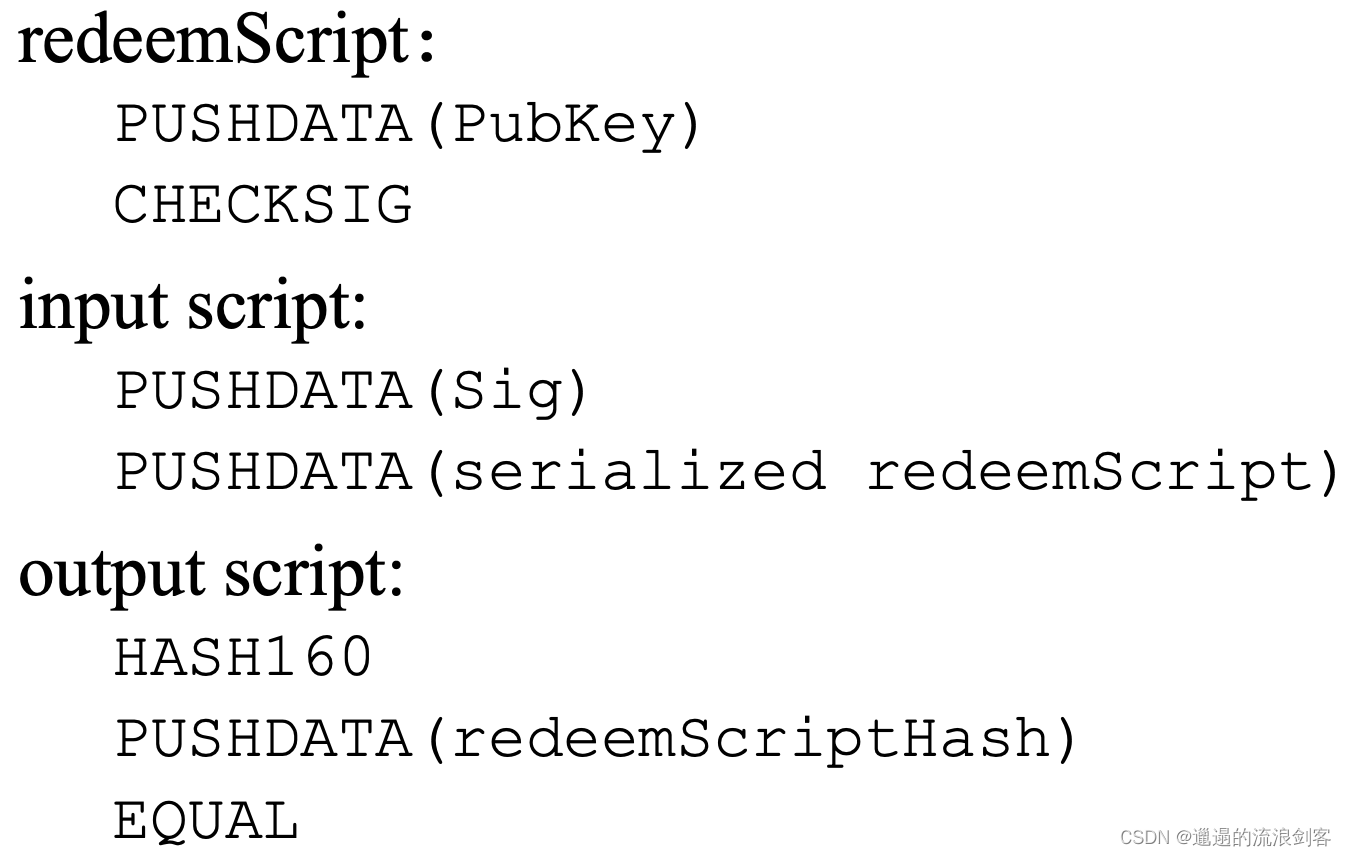The image size is (1346, 856).
Task: Click the HASH160 opcode line
Action: (x=243, y=658)
